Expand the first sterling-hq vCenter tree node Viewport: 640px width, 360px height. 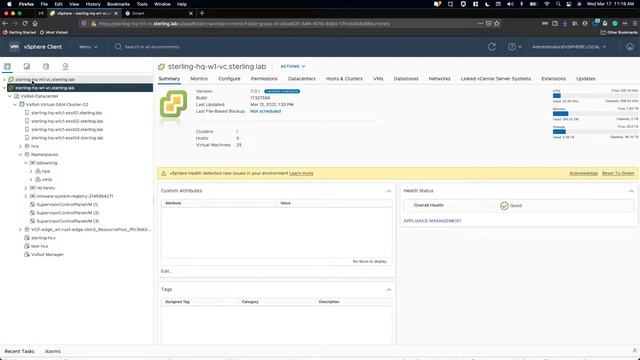[4, 80]
